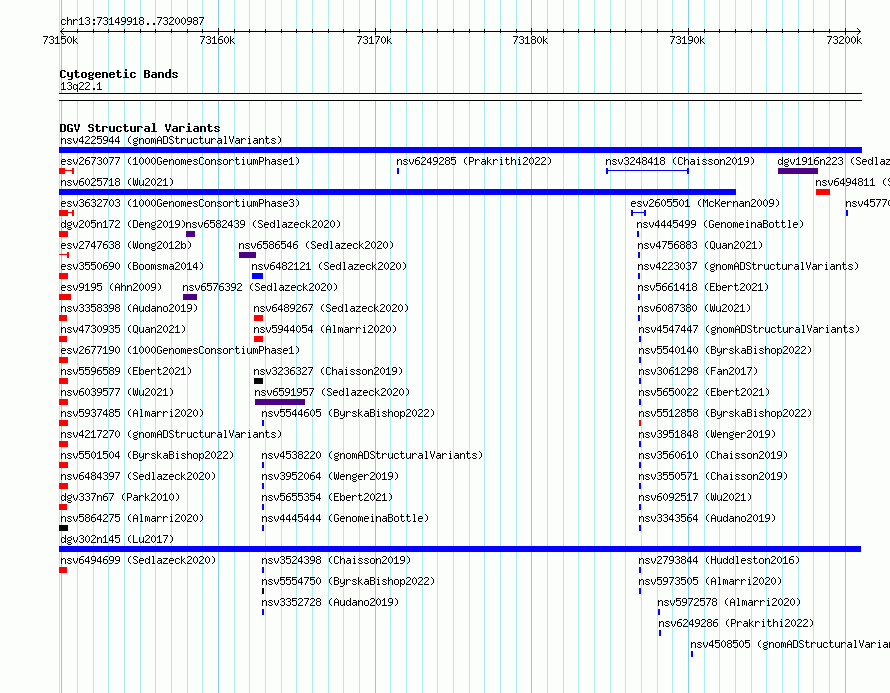Click the blue span glyph under nsv3248418

[648, 171]
